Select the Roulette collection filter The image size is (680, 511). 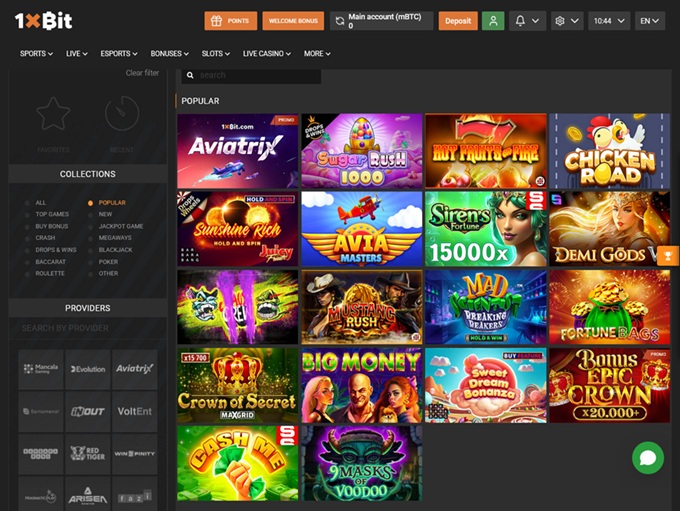(x=50, y=273)
